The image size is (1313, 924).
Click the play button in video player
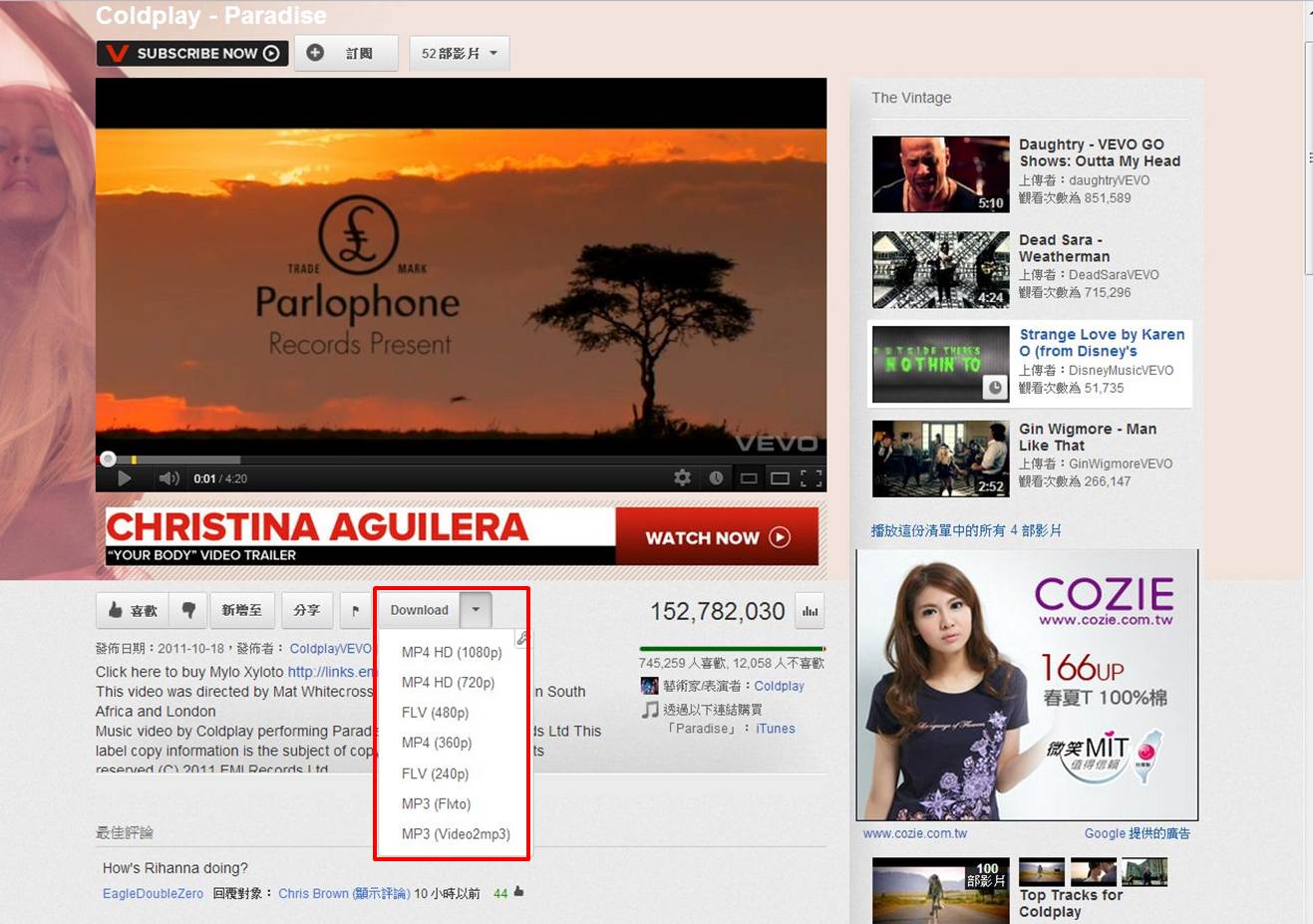[x=124, y=478]
